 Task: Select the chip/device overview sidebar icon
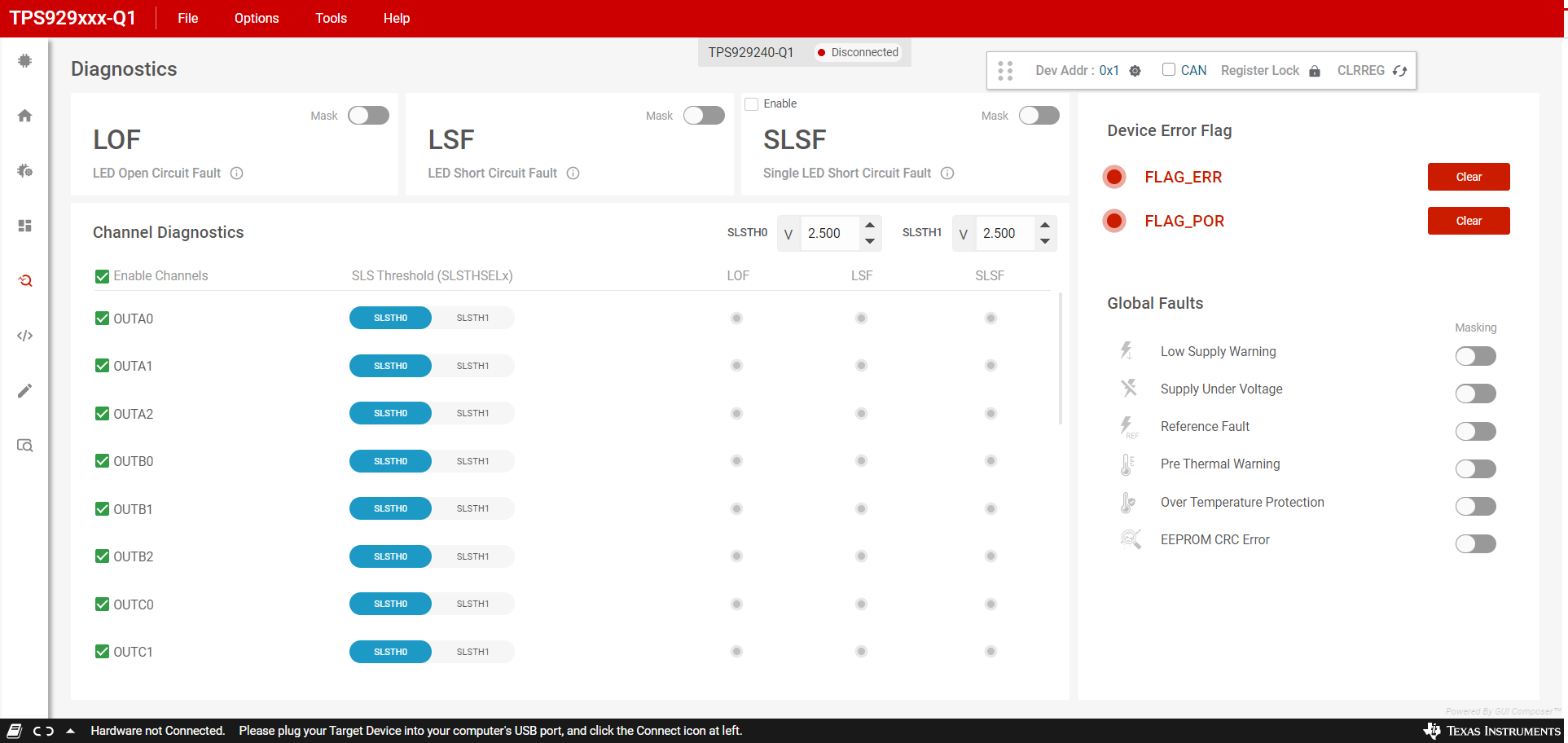click(25, 61)
